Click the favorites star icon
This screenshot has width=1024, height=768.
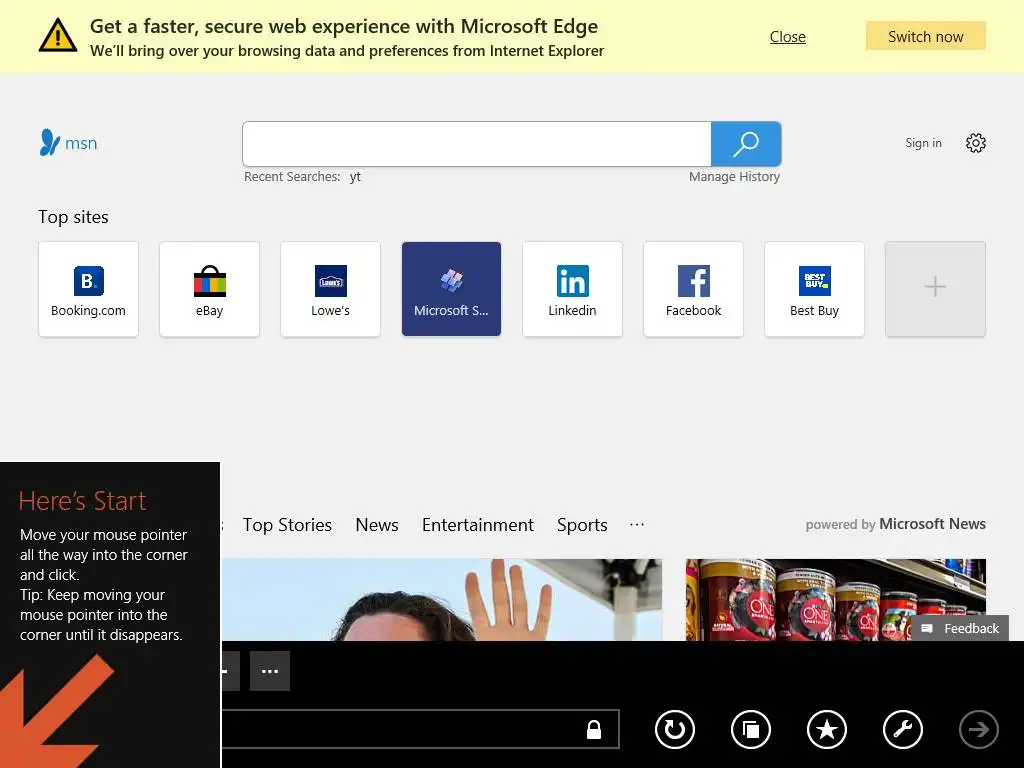coord(827,729)
